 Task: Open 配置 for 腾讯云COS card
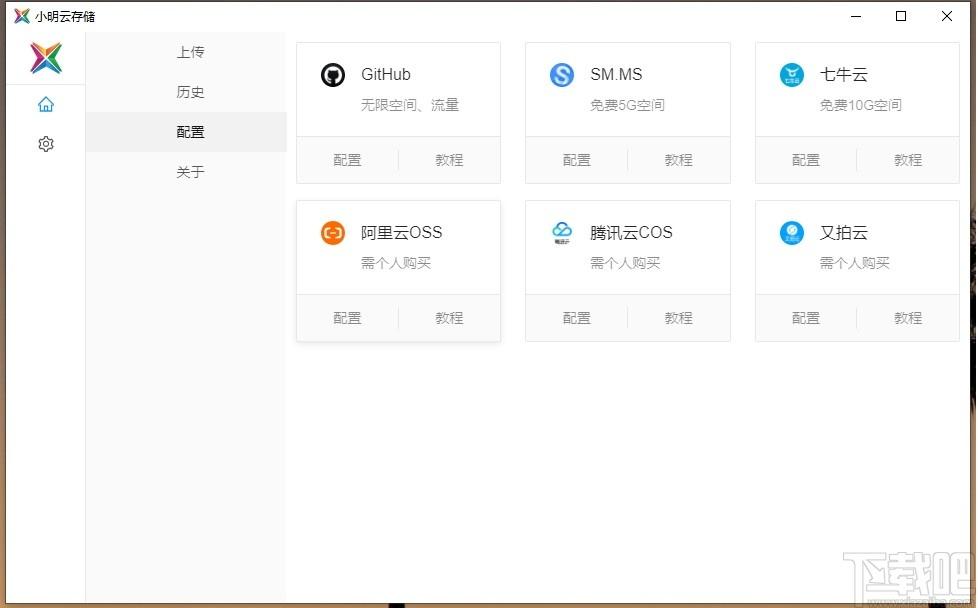click(577, 318)
